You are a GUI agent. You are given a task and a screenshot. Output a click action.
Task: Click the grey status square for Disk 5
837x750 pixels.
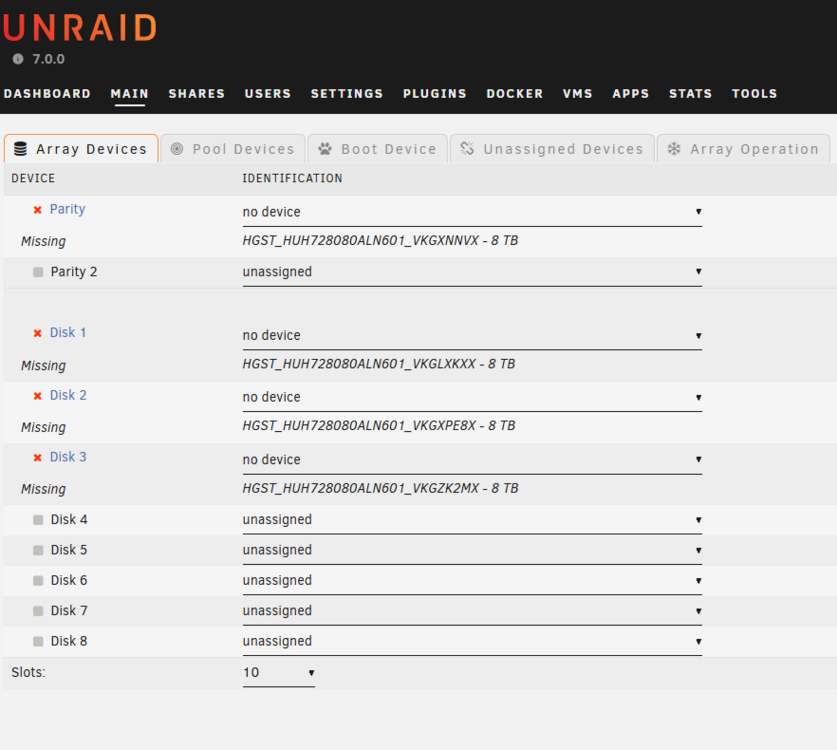[x=38, y=550]
